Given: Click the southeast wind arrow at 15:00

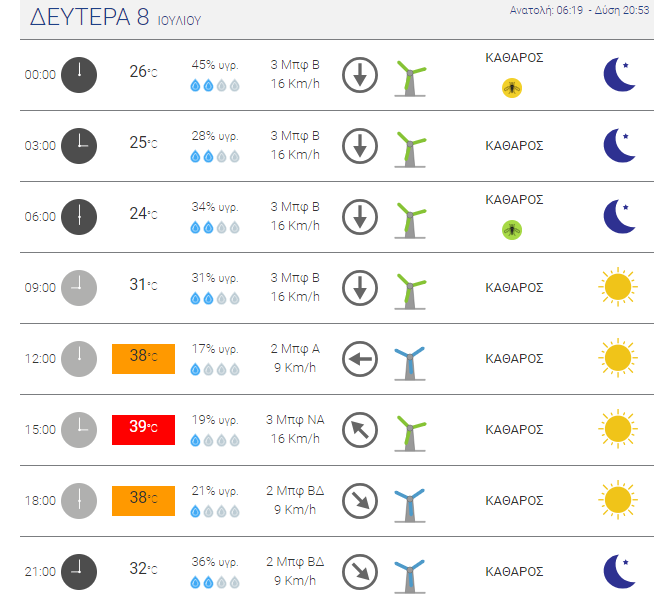Looking at the screenshot, I should click(x=360, y=430).
